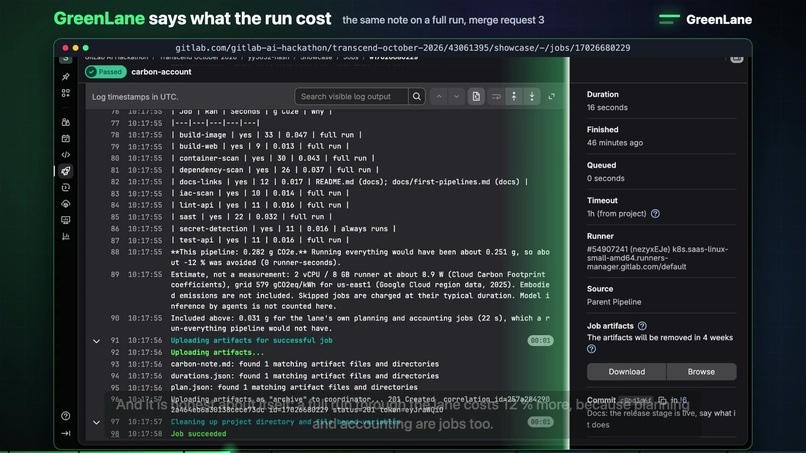Click the 'lint-api' log row
806x453 pixels.
coord(260,205)
